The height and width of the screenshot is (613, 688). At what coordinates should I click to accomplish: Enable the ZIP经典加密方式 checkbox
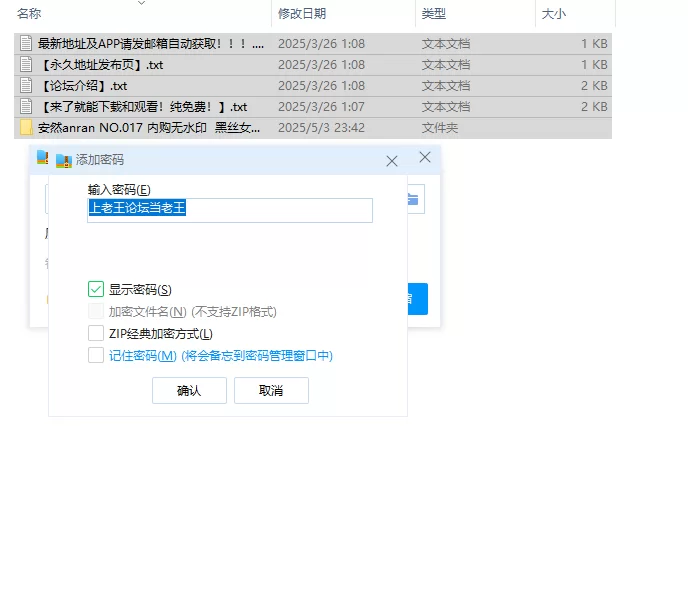(x=96, y=334)
